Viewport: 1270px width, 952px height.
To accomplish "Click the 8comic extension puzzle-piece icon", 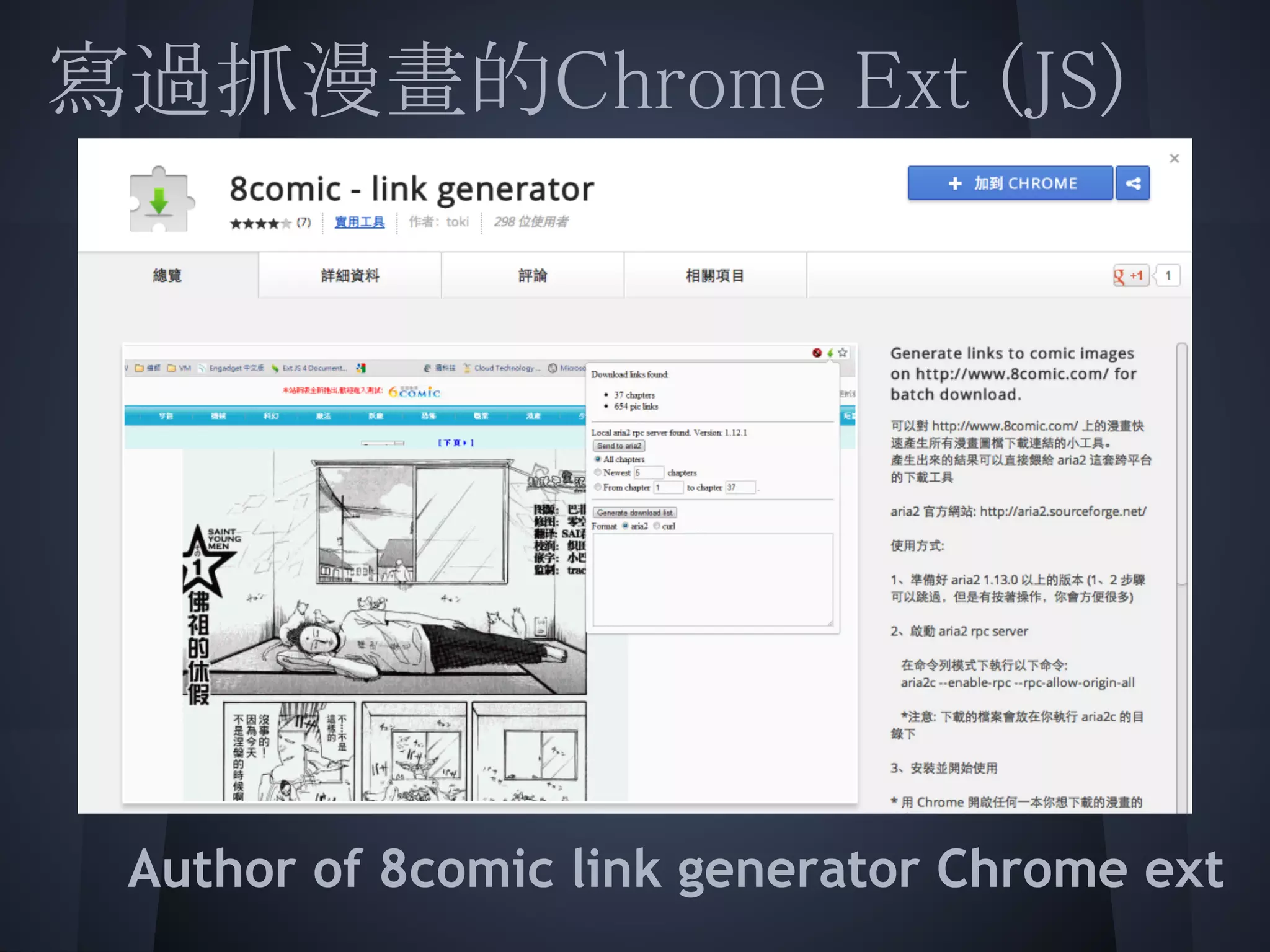I will click(161, 200).
